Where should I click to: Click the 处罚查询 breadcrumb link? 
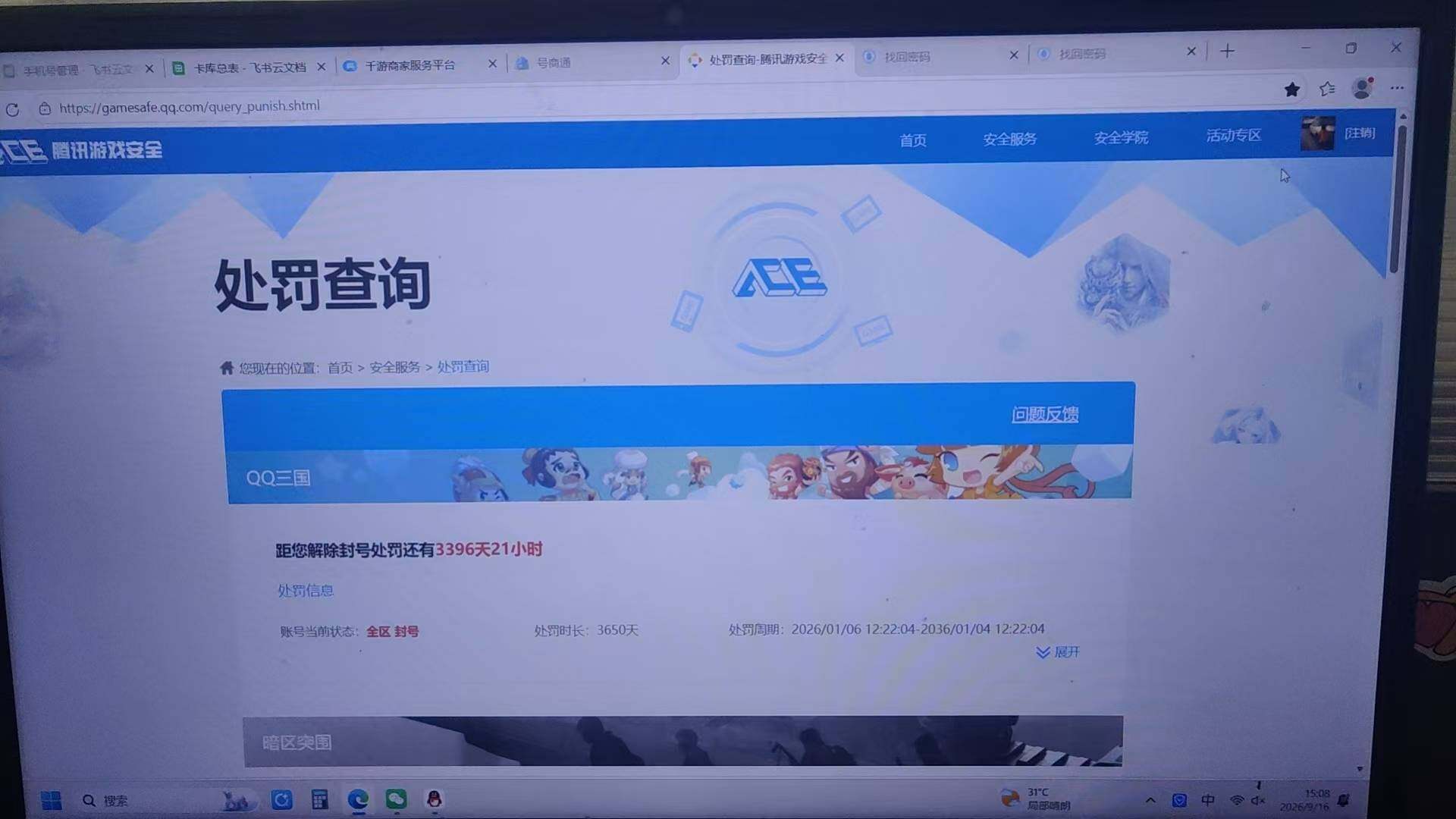[463, 366]
